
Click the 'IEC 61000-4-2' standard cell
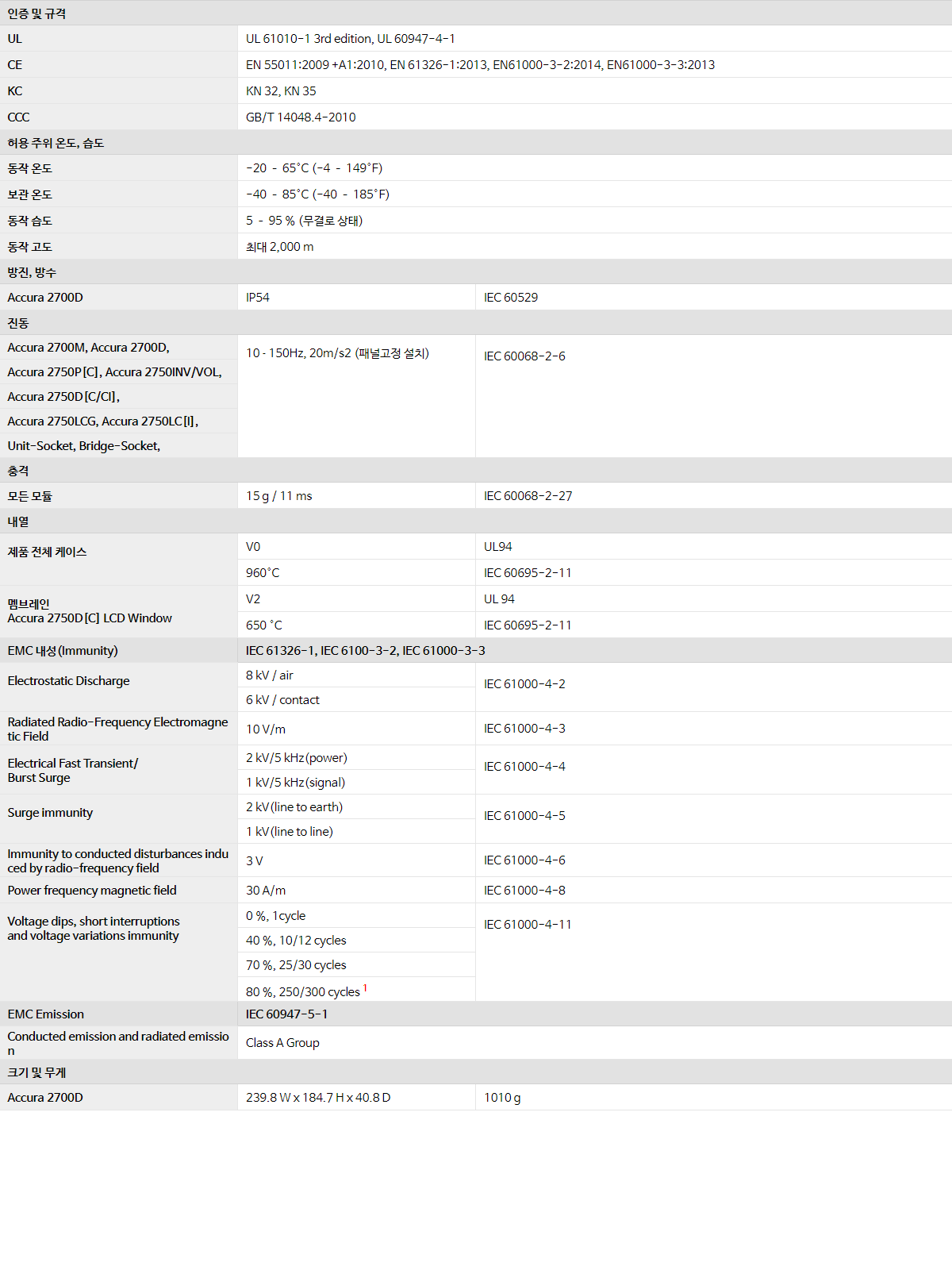click(x=714, y=687)
